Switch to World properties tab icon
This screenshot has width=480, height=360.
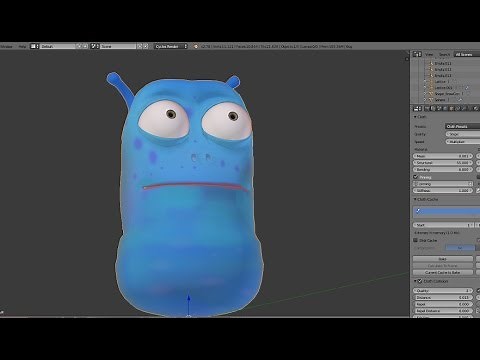446,109
